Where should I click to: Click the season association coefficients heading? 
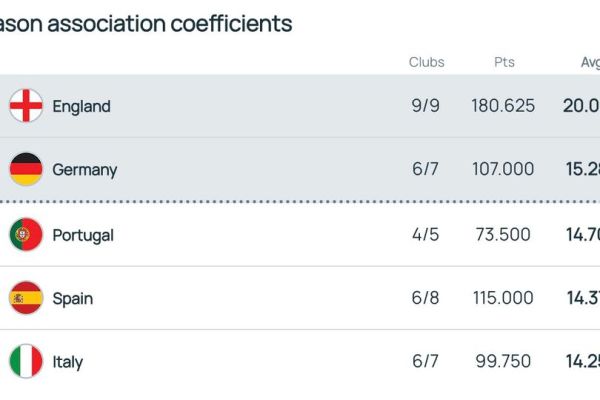click(x=146, y=23)
